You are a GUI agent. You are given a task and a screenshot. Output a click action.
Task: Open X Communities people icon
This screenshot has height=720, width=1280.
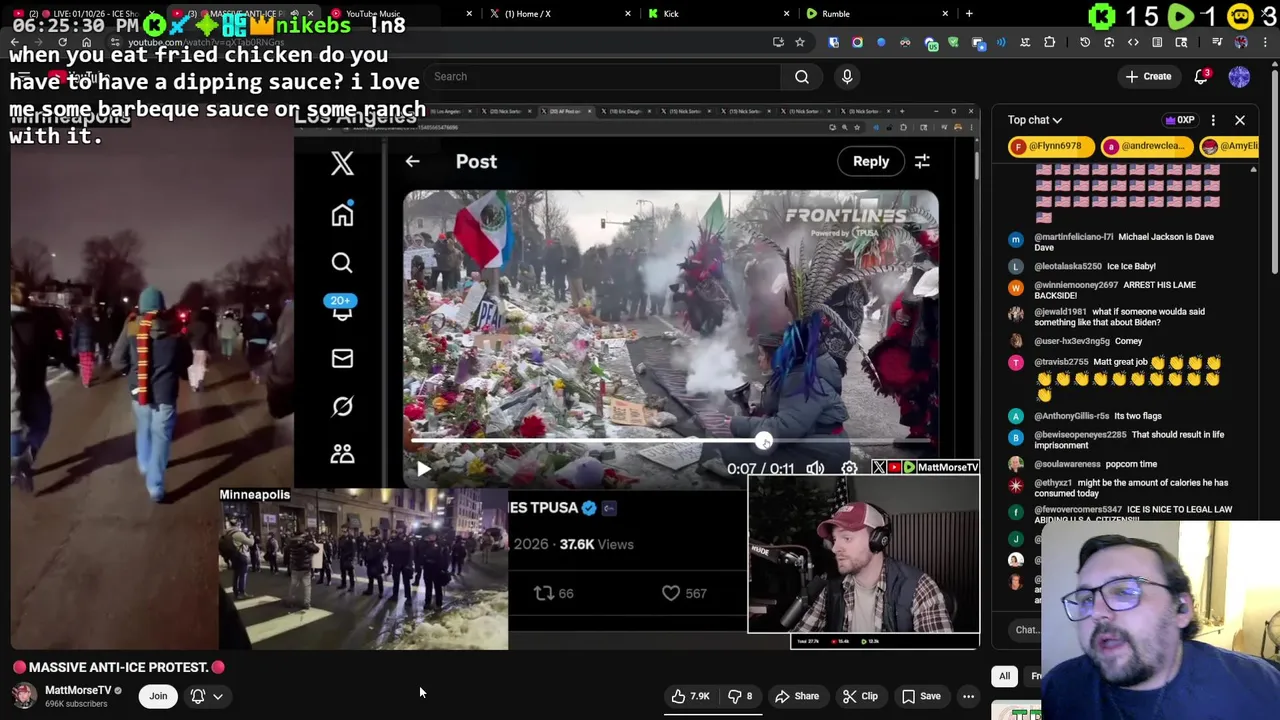(x=342, y=454)
